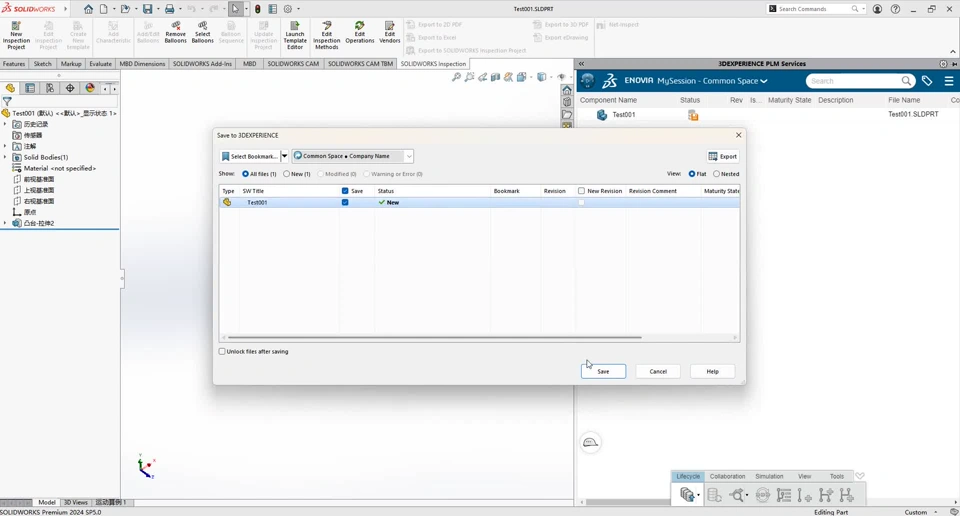Click the Print icon in the toolbar

(x=170, y=9)
